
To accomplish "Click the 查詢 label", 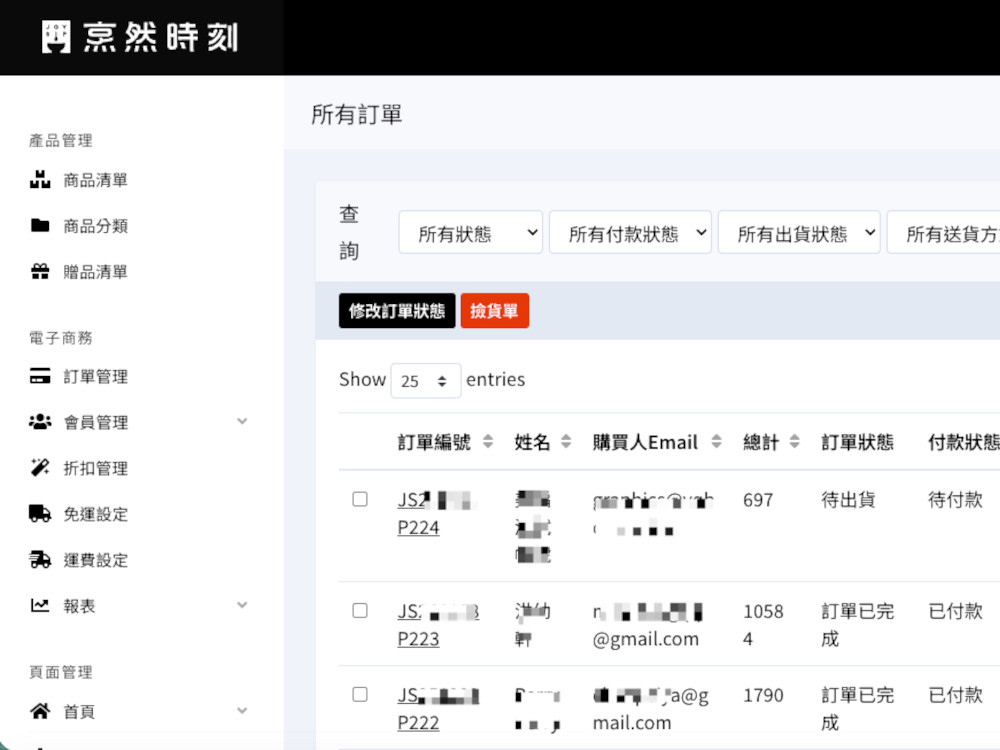I will pyautogui.click(x=349, y=232).
